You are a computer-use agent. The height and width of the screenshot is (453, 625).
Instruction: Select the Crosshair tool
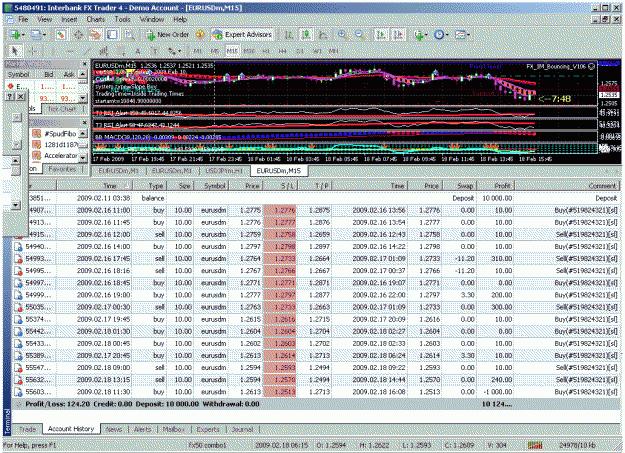point(32,51)
